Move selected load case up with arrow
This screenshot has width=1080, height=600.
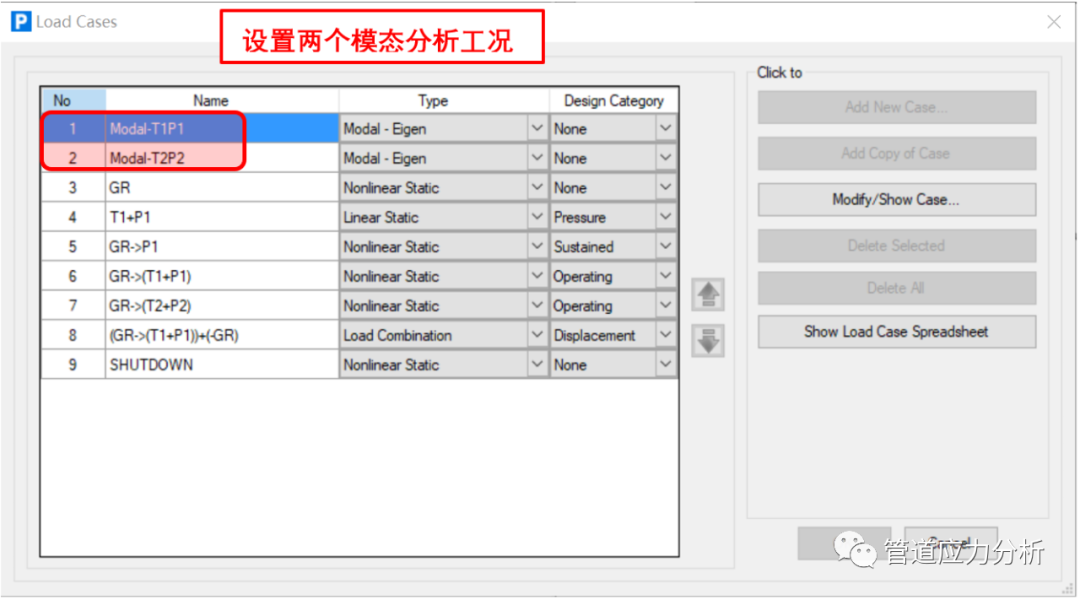click(708, 295)
